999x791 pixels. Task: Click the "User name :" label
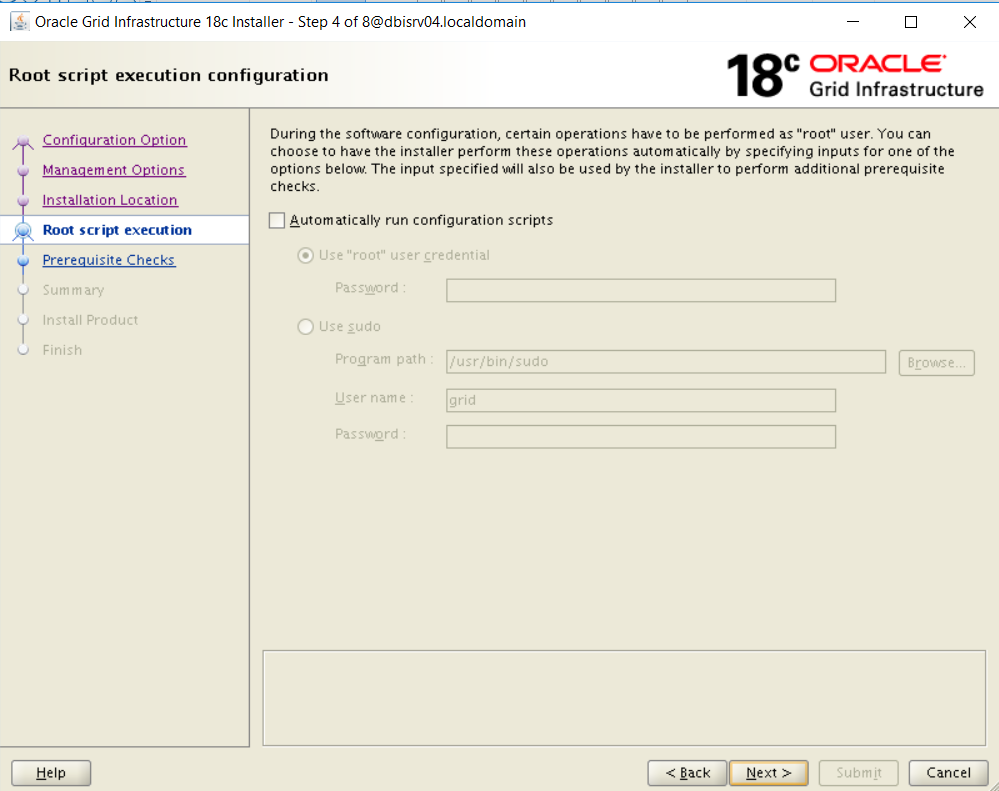[375, 398]
